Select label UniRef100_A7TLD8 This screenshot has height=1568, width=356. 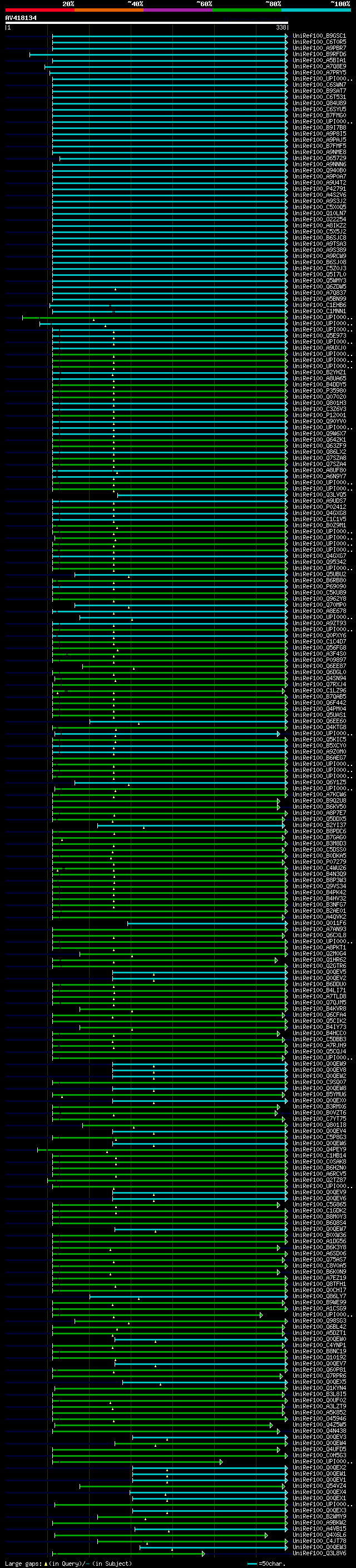point(319,996)
